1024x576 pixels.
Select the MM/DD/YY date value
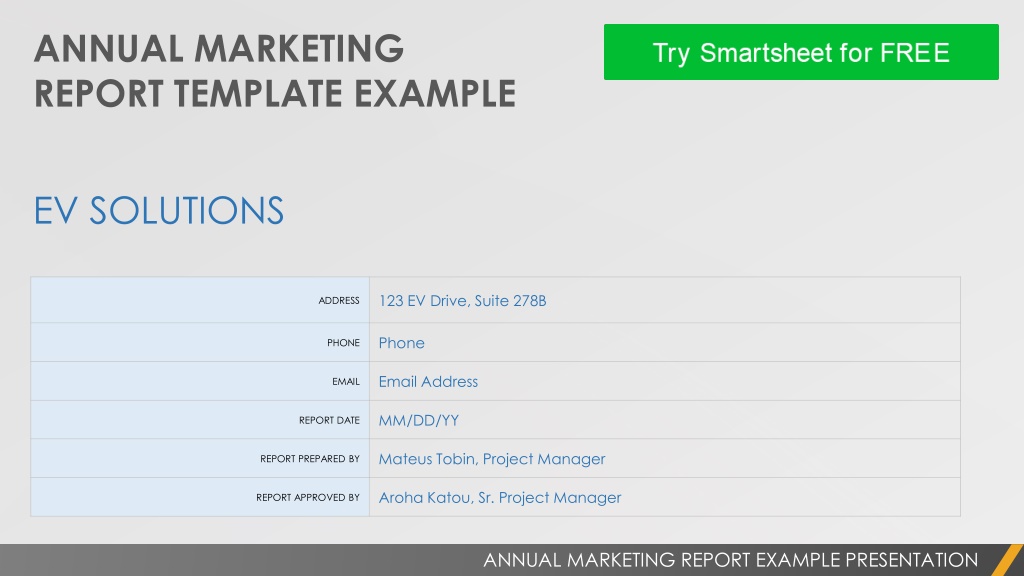tap(419, 421)
